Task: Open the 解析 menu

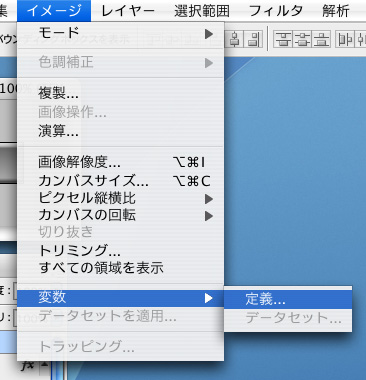Action: (x=336, y=10)
